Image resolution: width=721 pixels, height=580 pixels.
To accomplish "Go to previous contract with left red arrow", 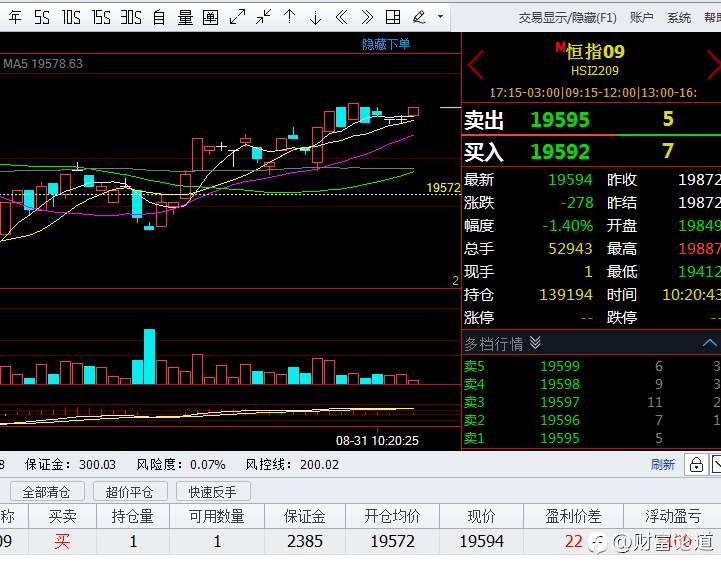I will pyautogui.click(x=475, y=65).
